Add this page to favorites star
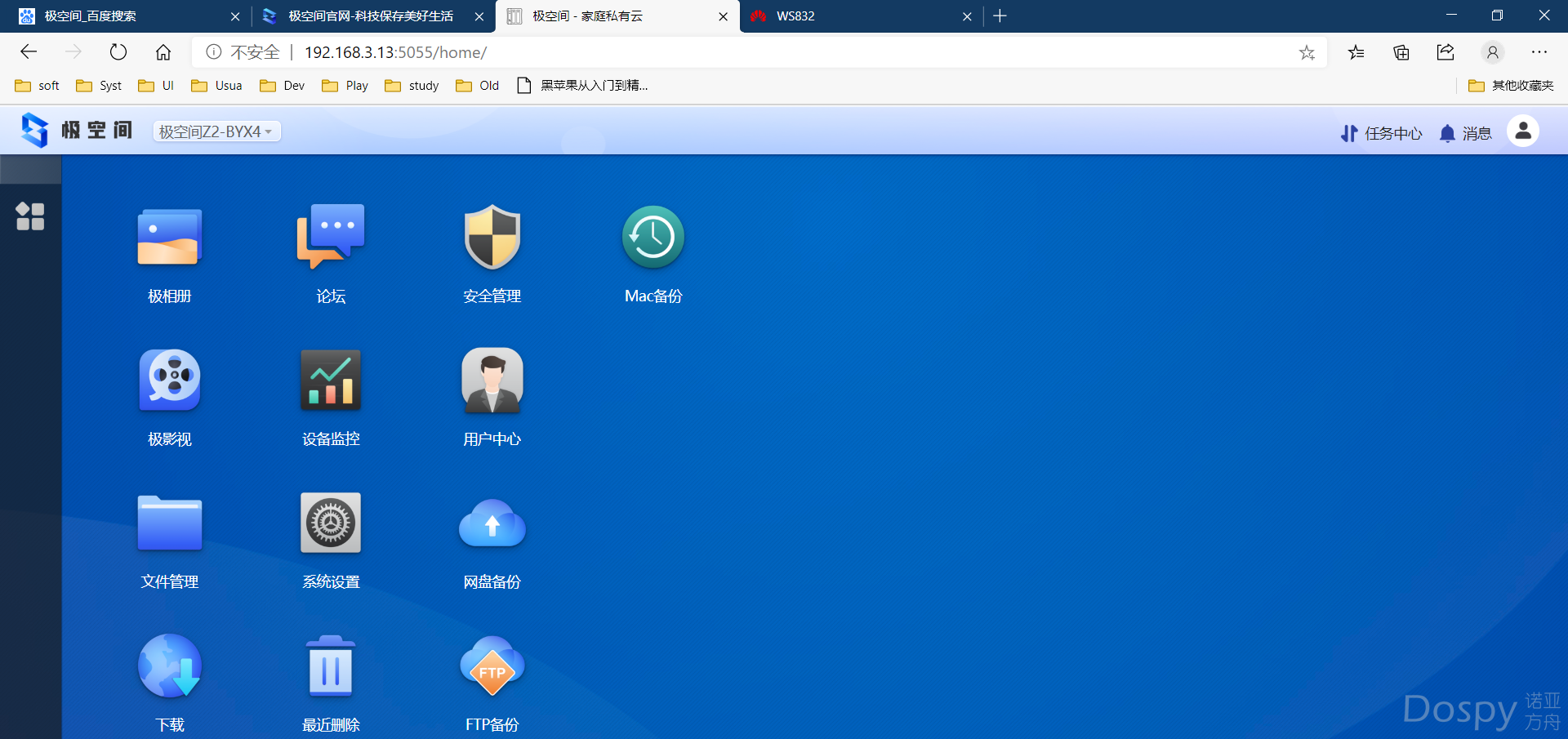This screenshot has height=739, width=1568. (1307, 52)
